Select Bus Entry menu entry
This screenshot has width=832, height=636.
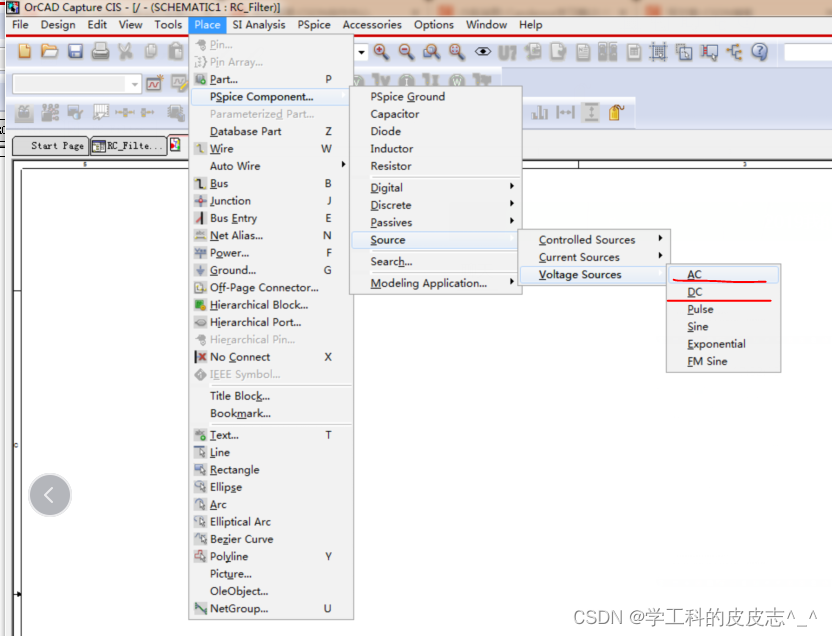(x=271, y=219)
